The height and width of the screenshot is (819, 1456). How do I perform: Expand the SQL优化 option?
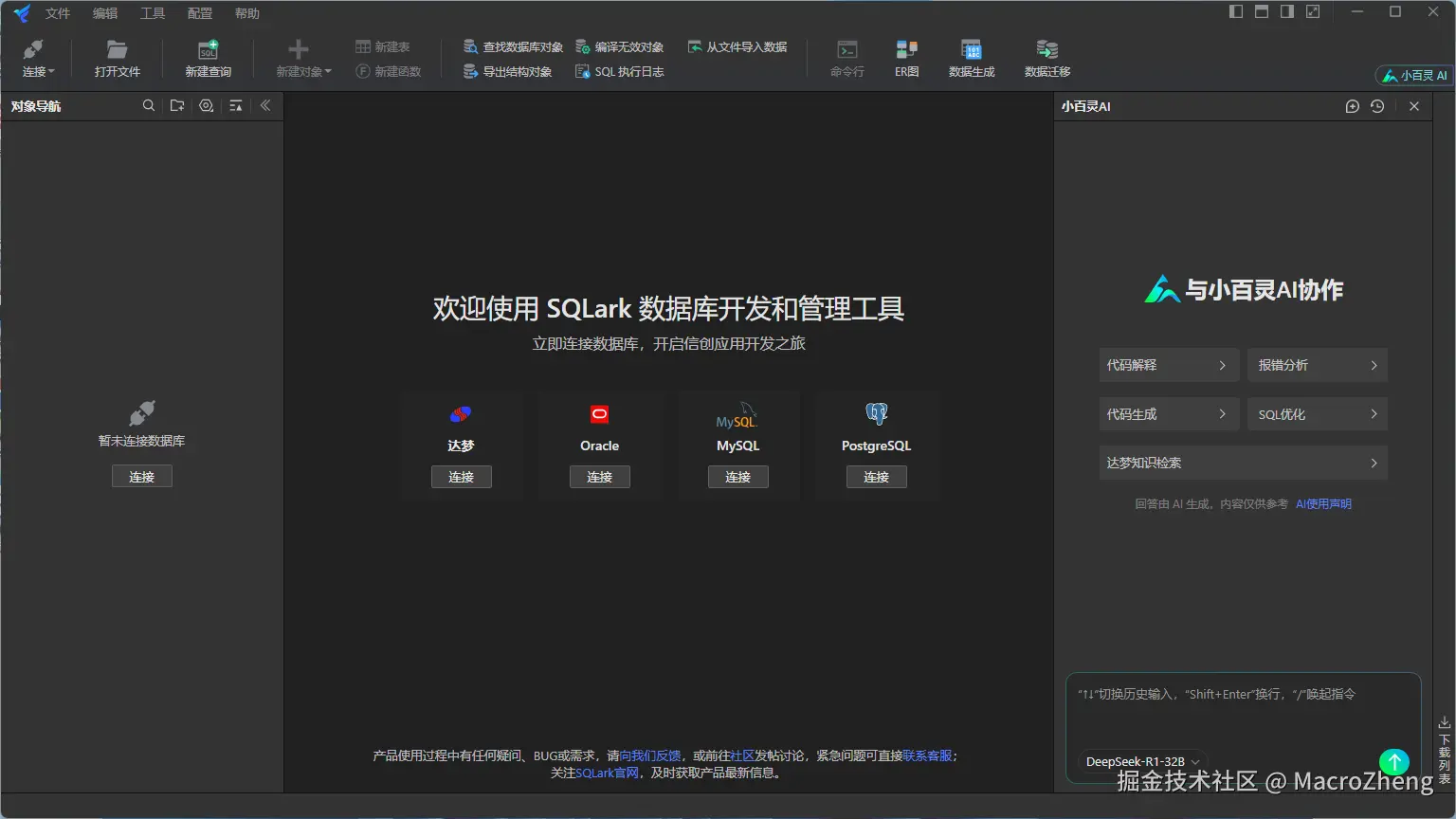click(x=1318, y=414)
